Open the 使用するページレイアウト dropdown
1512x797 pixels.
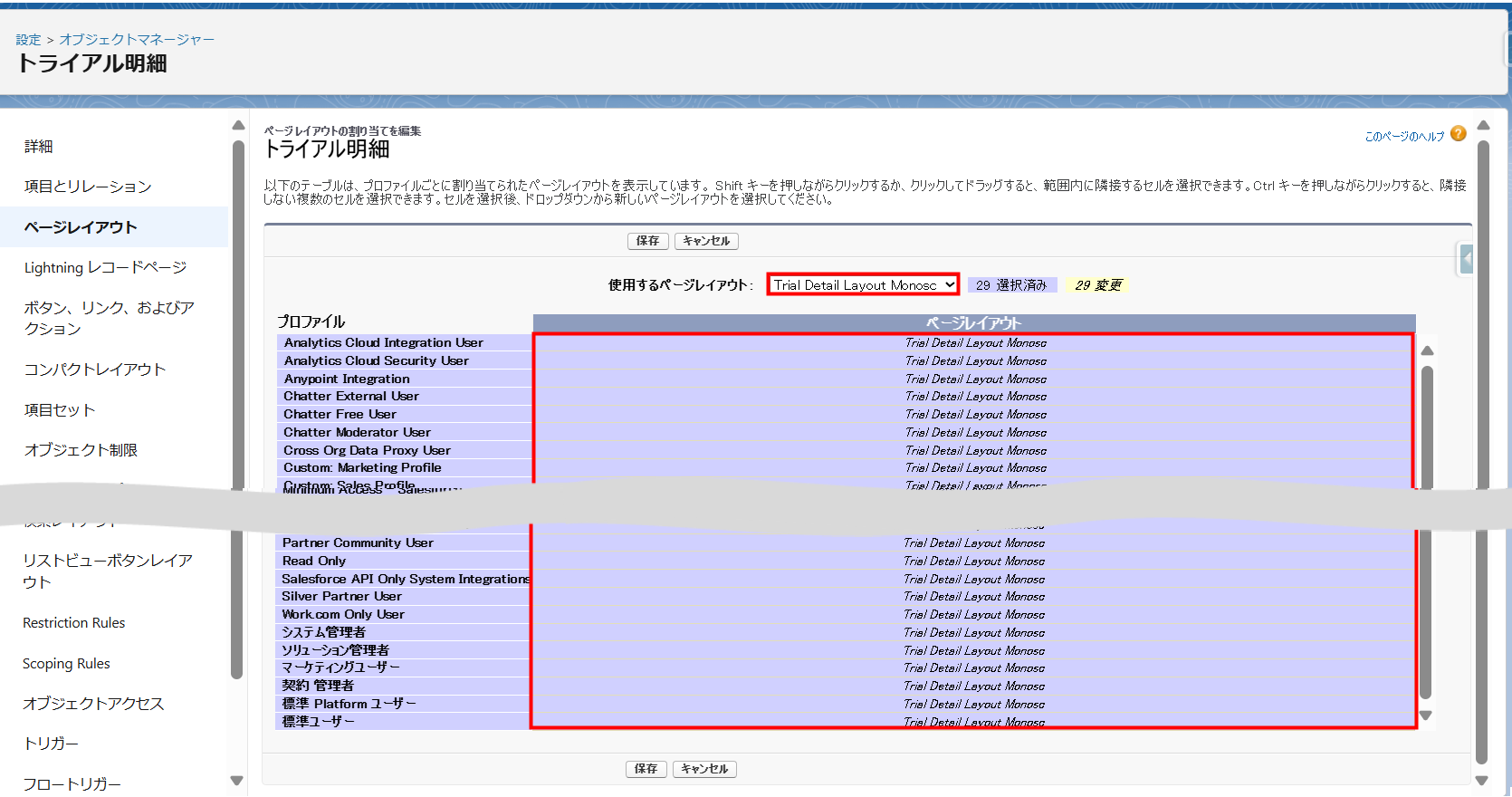click(863, 284)
